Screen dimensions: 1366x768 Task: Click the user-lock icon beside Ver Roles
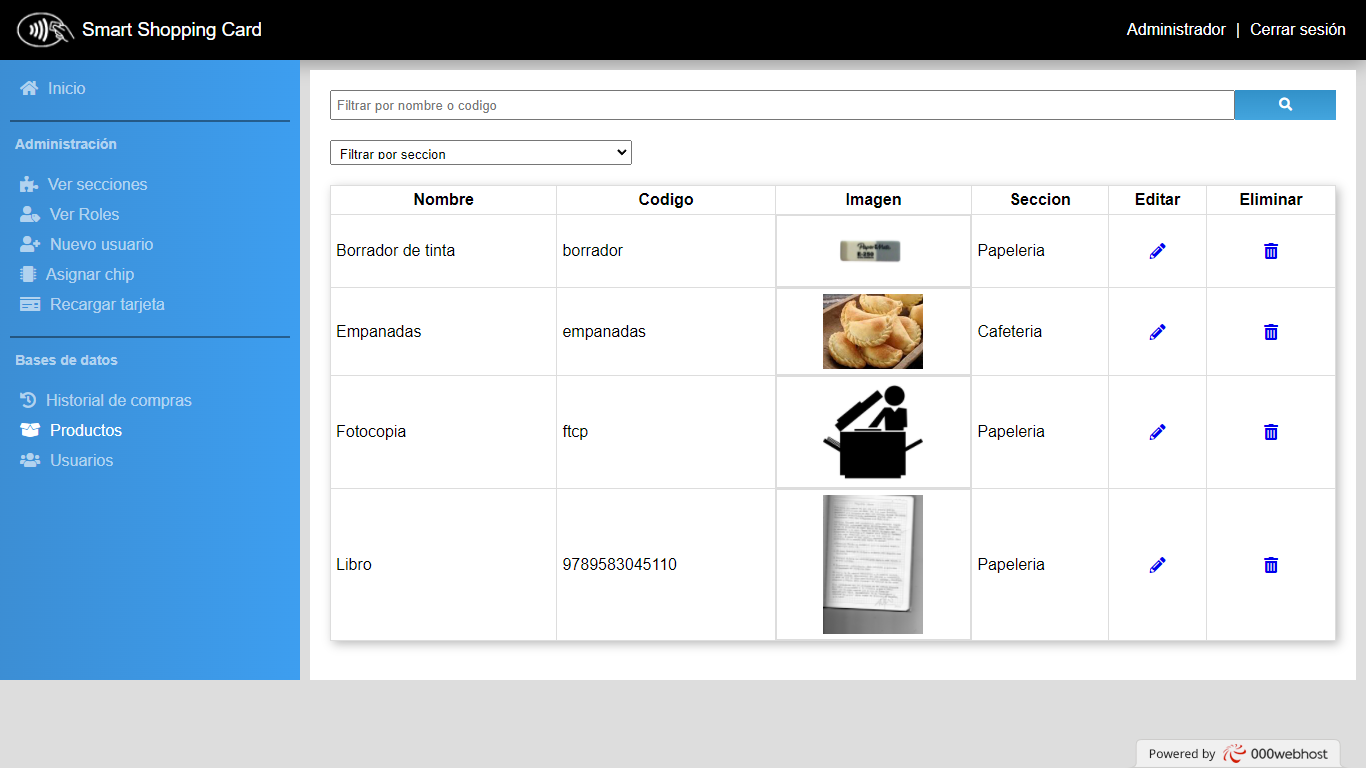click(x=30, y=215)
